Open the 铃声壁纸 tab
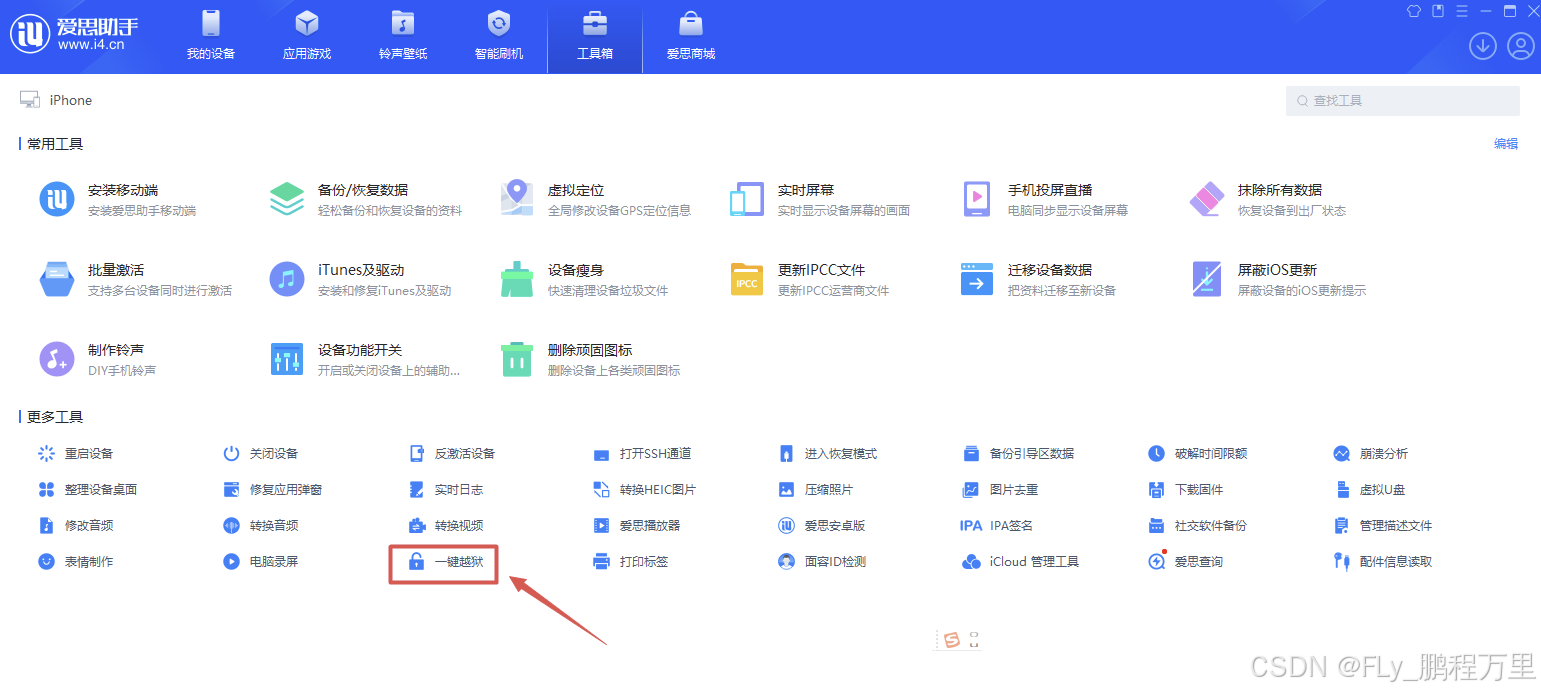Image resolution: width=1541 pixels, height=693 pixels. (403, 36)
